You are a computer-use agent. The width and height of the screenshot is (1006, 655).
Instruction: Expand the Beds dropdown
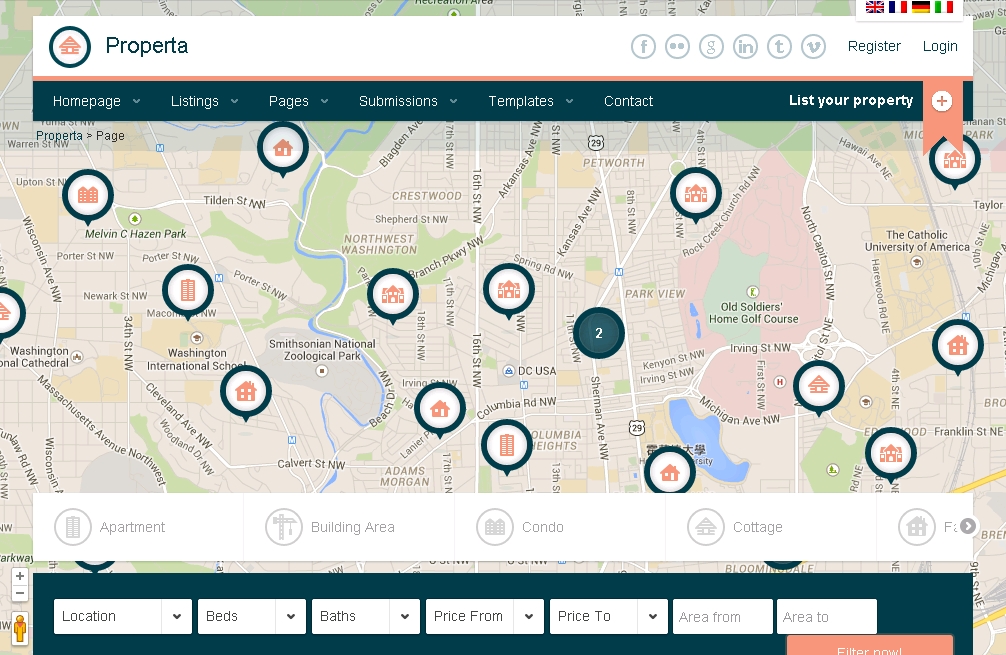[251, 616]
